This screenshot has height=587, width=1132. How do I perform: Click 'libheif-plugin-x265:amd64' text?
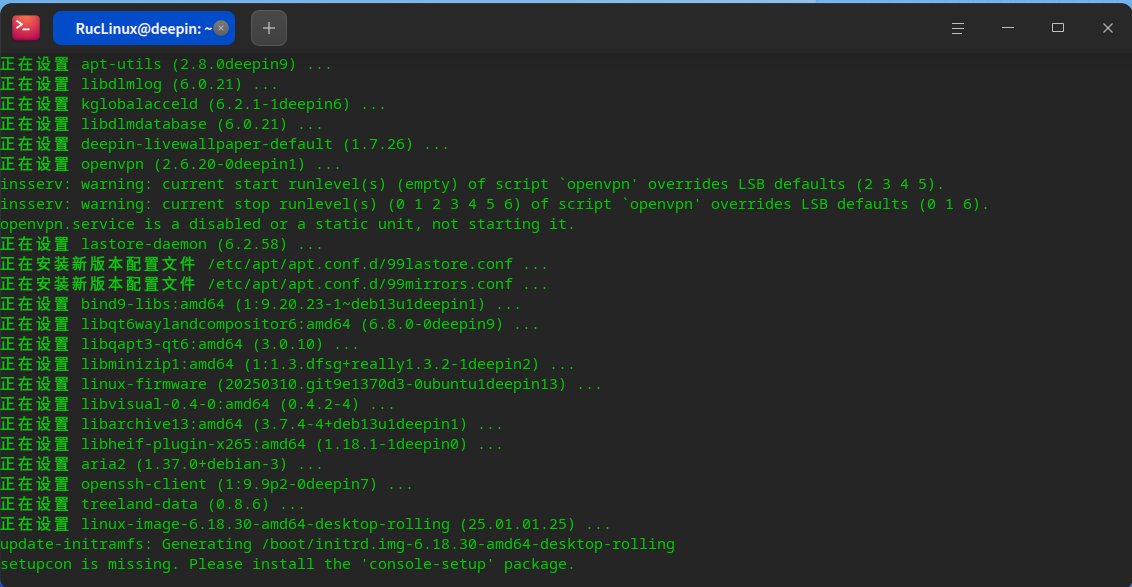click(x=193, y=444)
